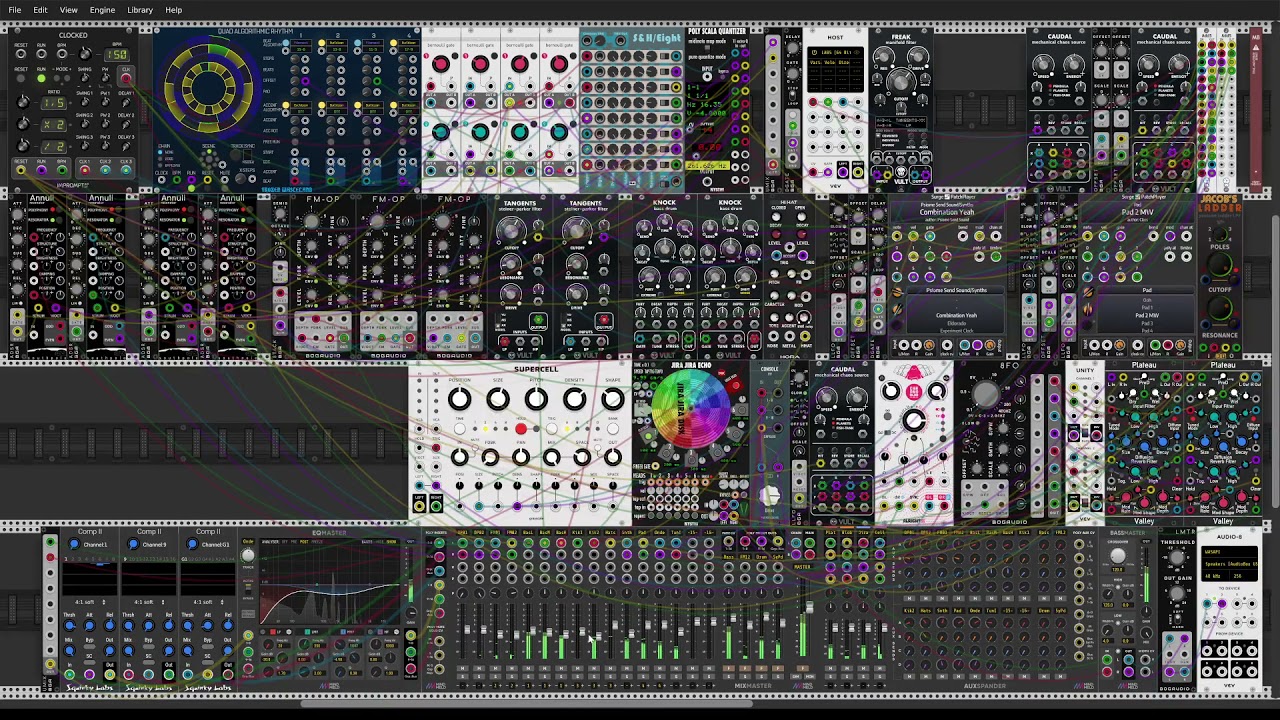The height and width of the screenshot is (720, 1280).
Task: Open the Library menu
Action: tap(140, 10)
